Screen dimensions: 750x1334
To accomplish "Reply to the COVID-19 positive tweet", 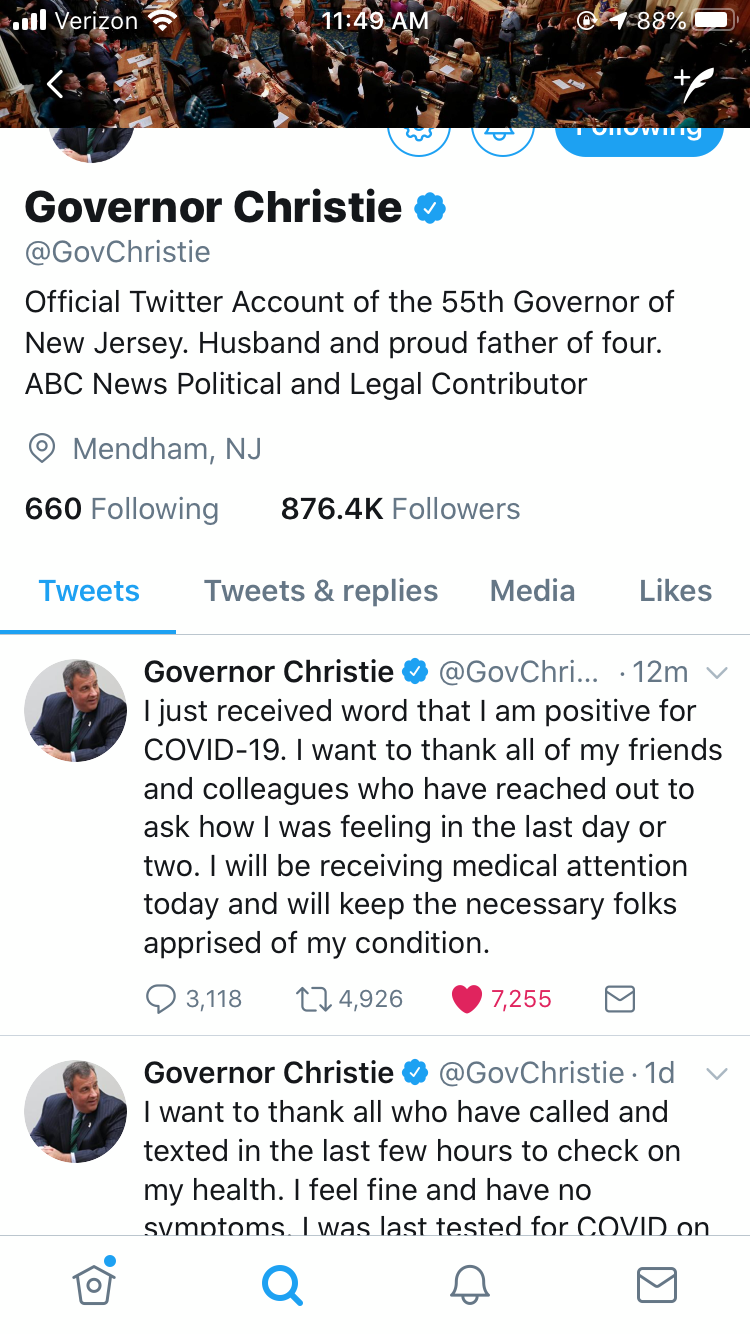I will point(161,998).
